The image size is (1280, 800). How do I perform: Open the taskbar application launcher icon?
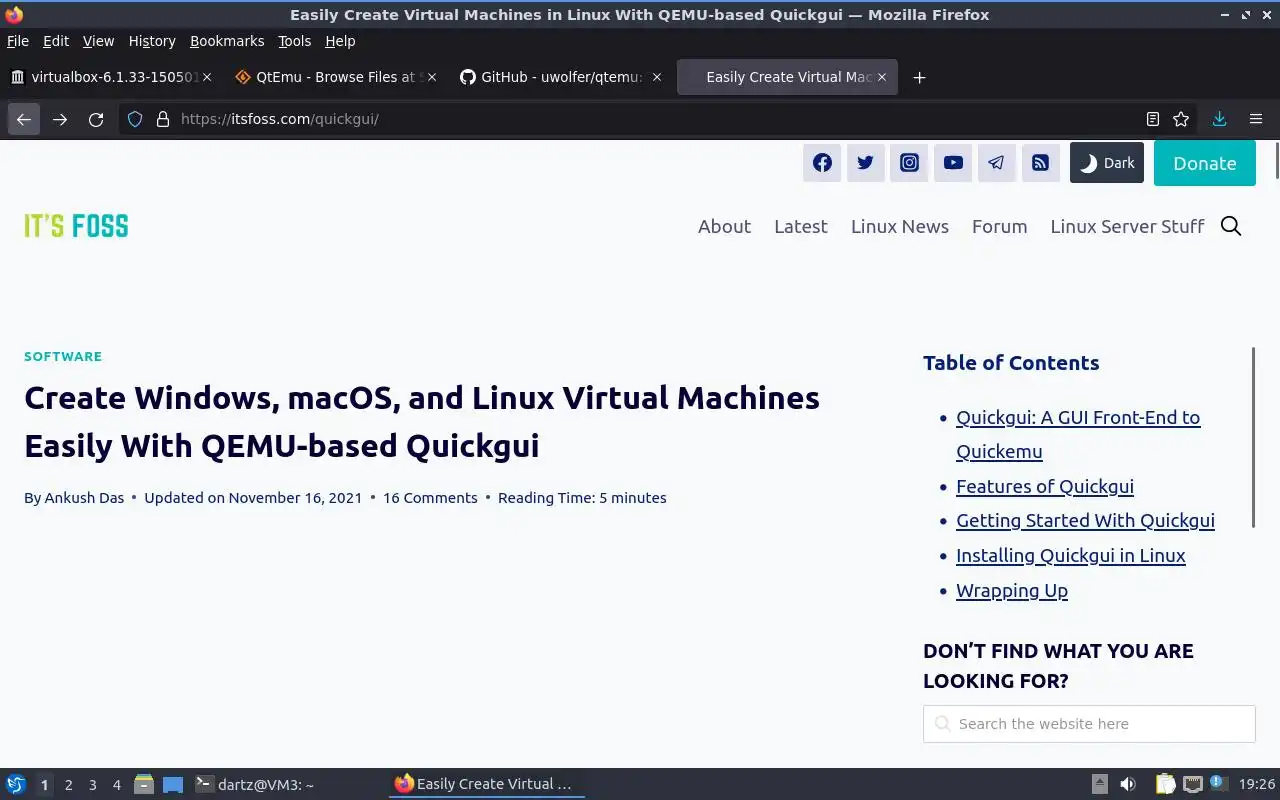pyautogui.click(x=16, y=784)
